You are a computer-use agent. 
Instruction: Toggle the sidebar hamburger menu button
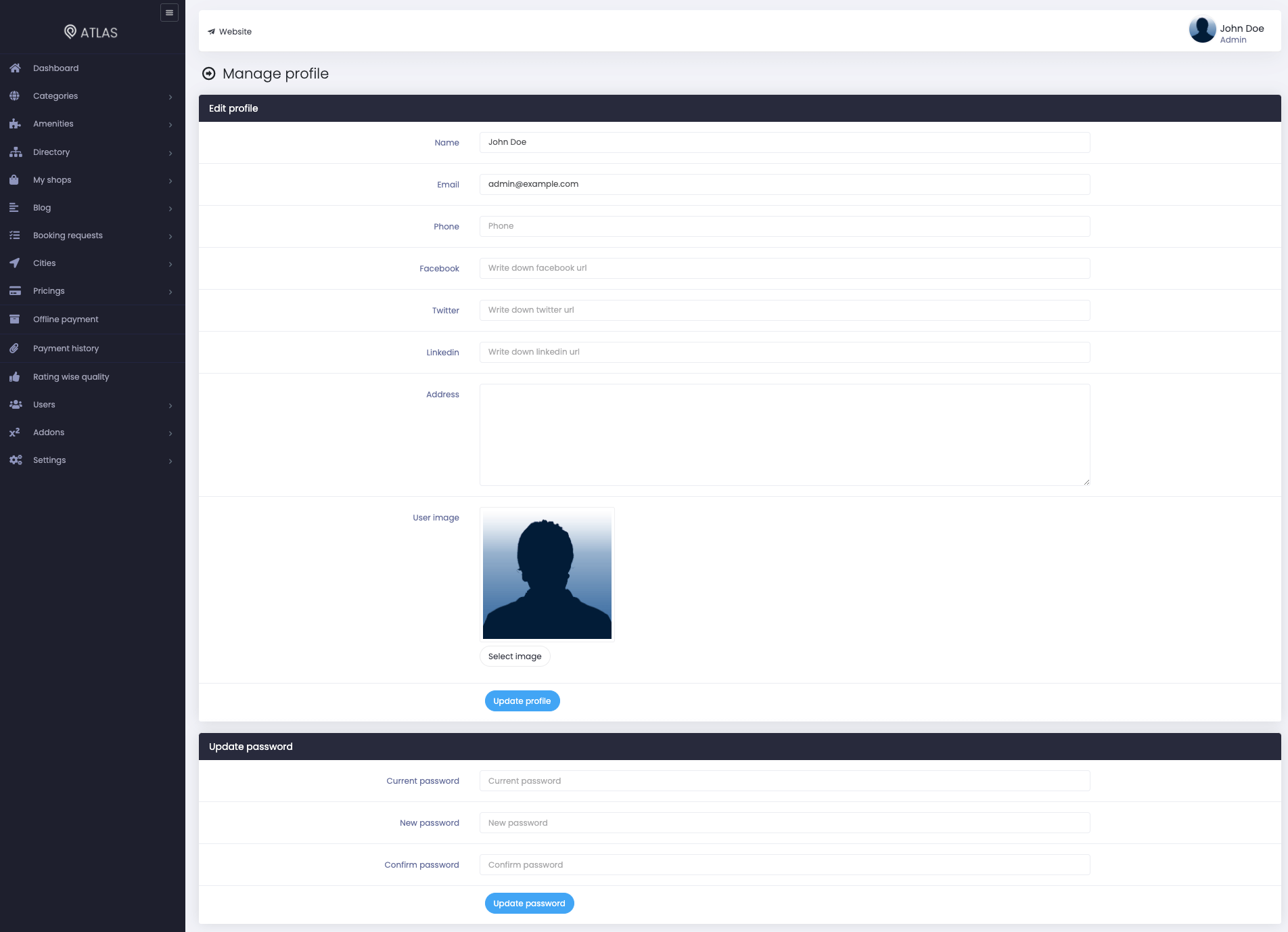click(x=169, y=12)
